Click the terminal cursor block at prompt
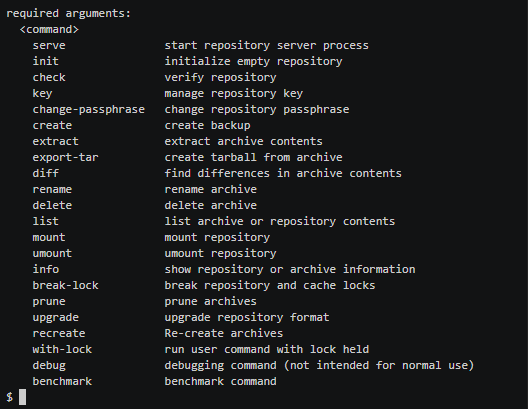 (23, 397)
